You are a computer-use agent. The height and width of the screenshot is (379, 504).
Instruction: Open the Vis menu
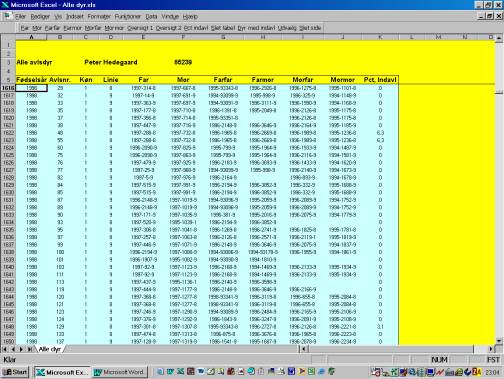tap(58, 16)
